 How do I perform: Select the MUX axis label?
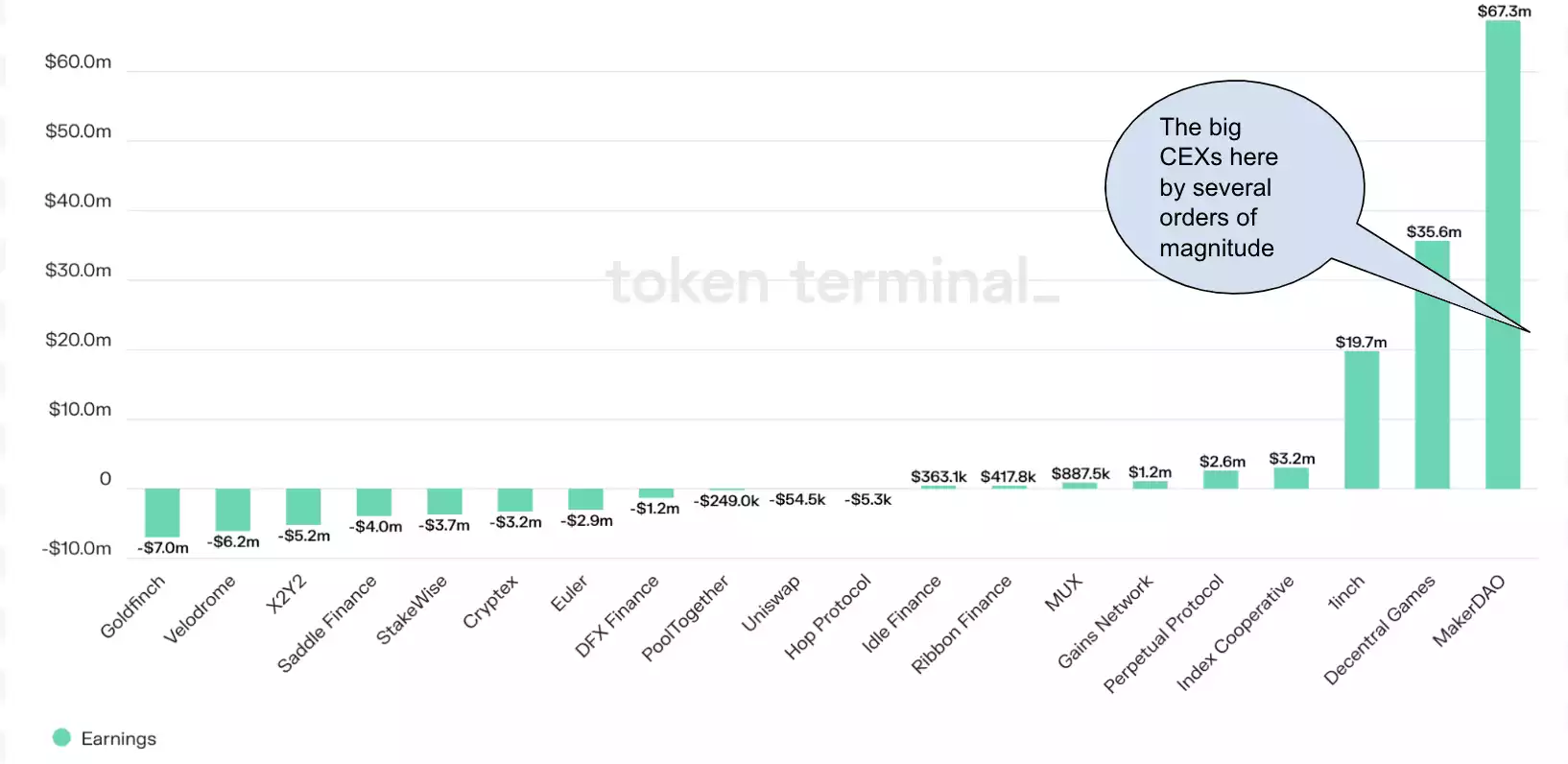click(x=1063, y=593)
